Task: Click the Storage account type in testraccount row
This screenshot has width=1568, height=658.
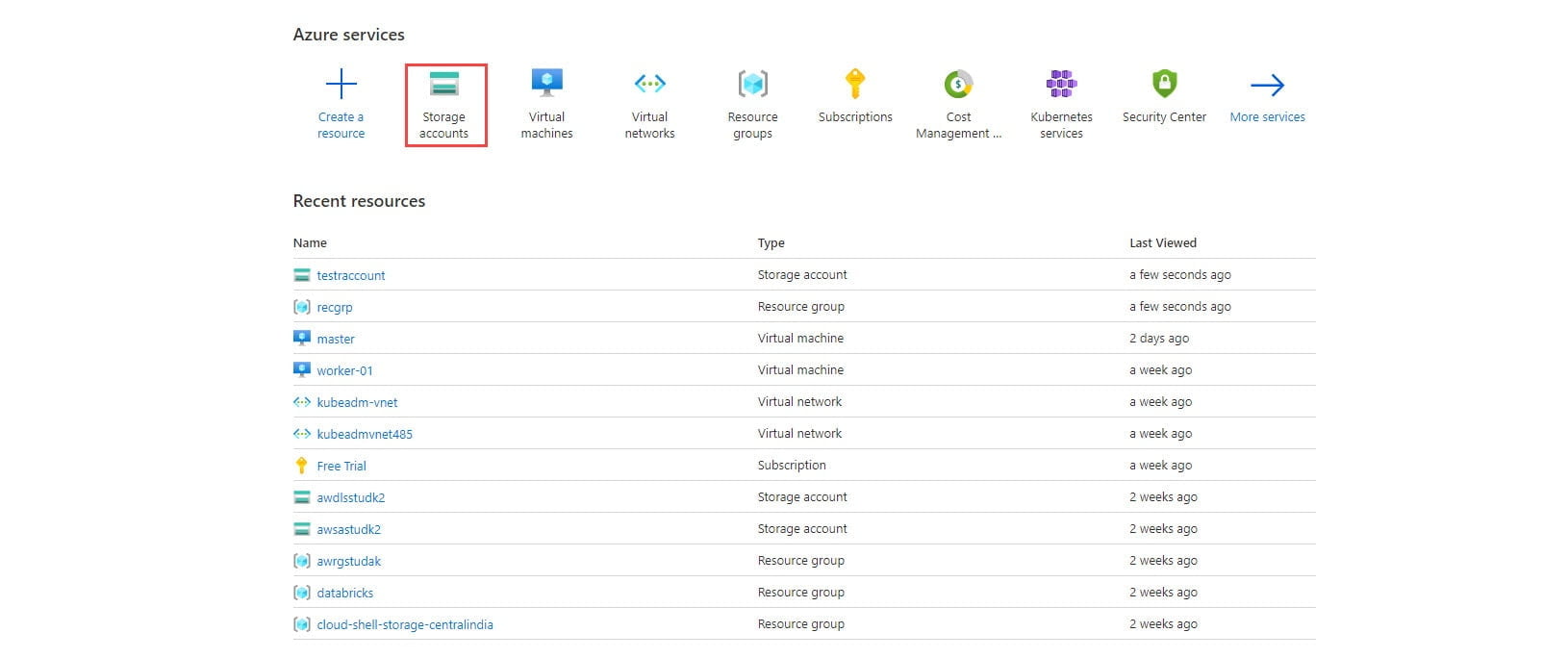Action: coord(802,275)
